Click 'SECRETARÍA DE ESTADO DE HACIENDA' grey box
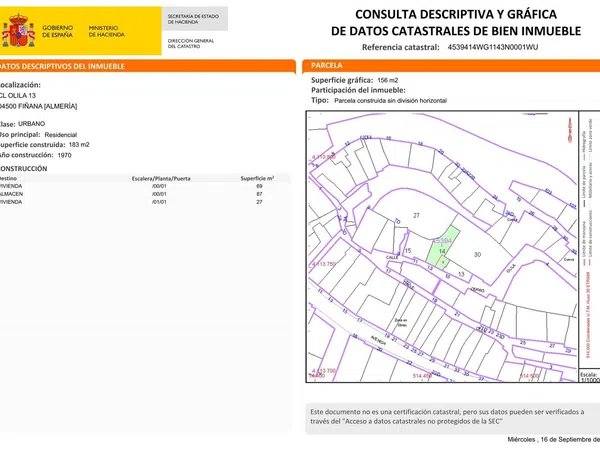This screenshot has width=600, height=450. point(195,19)
